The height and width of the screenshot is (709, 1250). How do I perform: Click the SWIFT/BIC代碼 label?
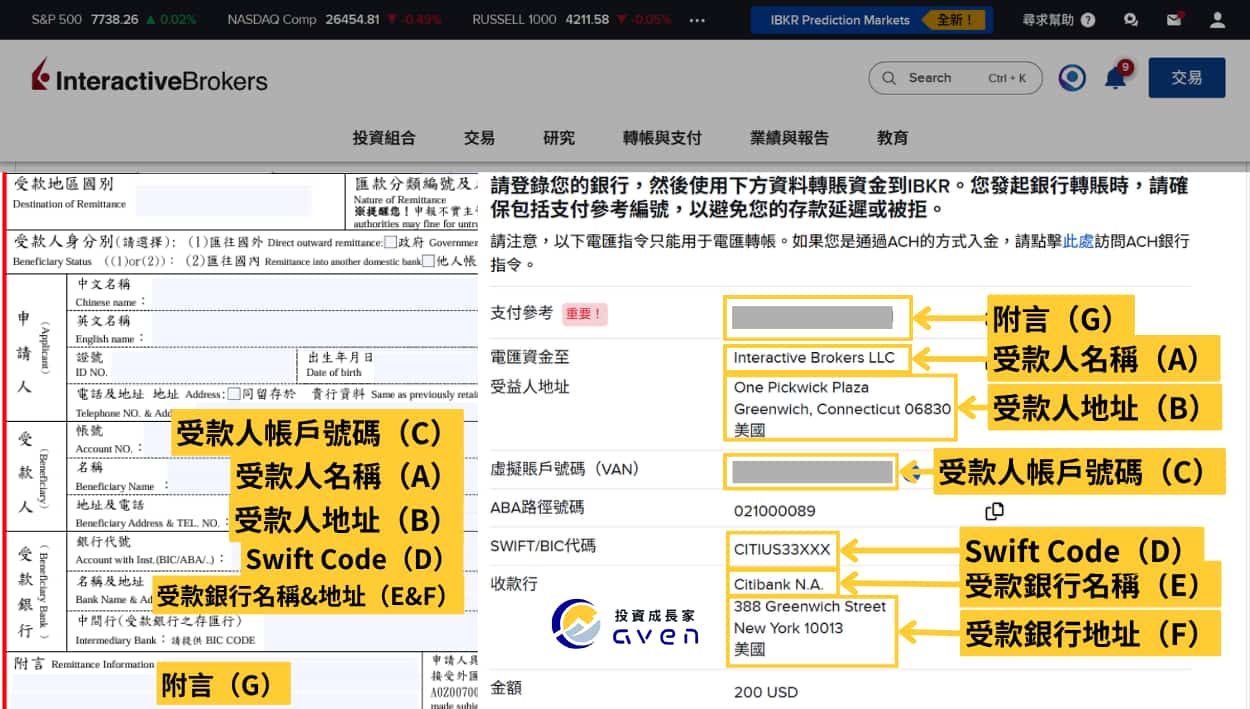[x=543, y=546]
